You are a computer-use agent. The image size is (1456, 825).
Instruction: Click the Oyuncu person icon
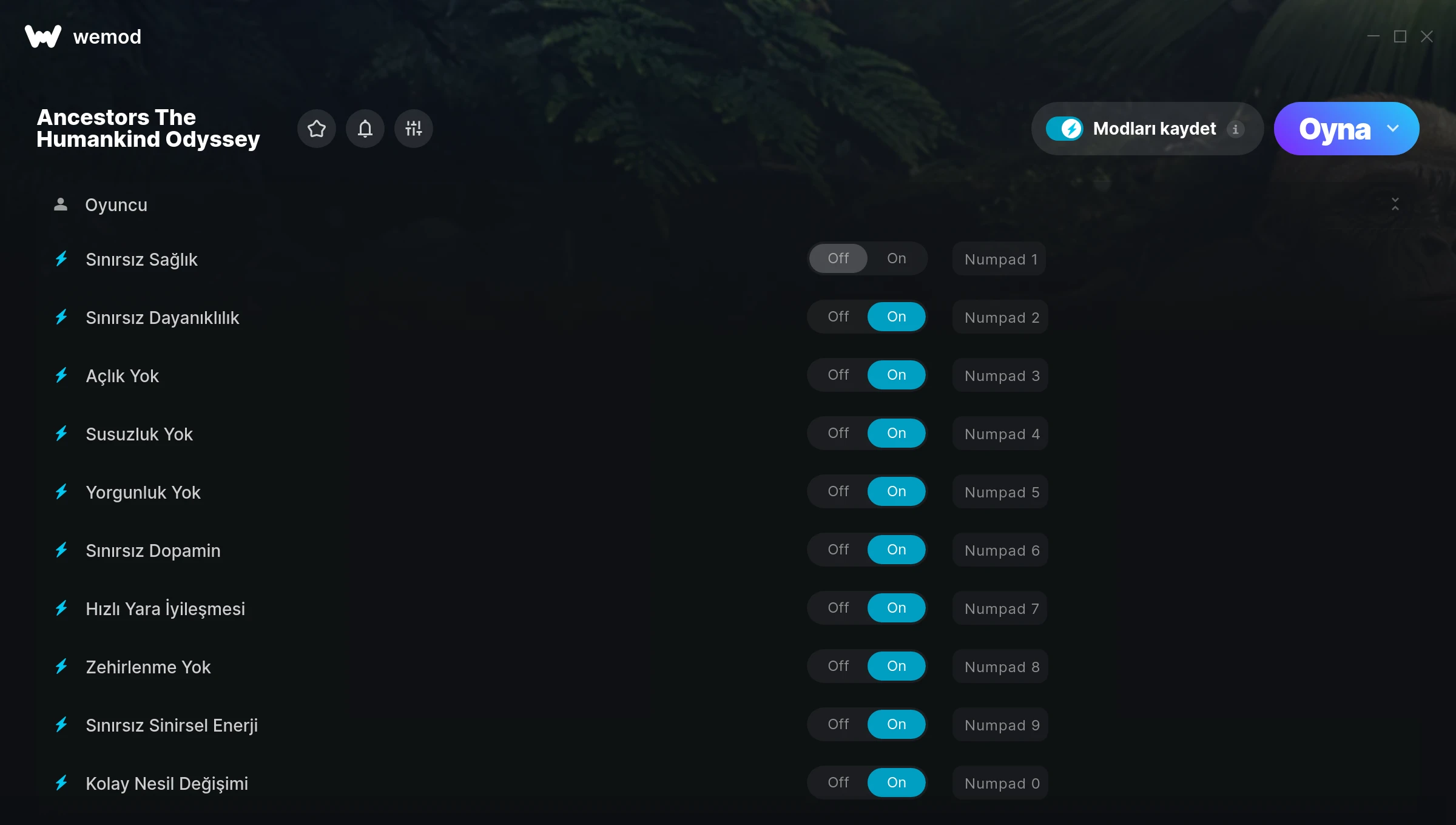(61, 204)
